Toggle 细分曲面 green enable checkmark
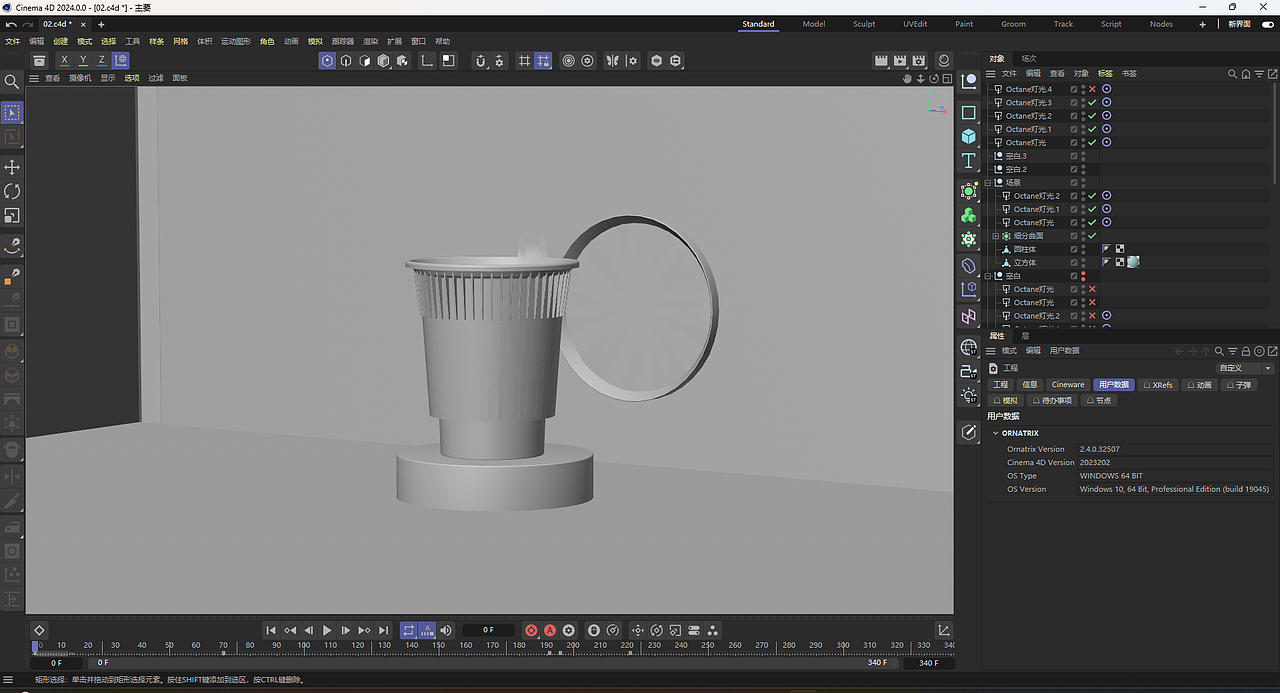The height and width of the screenshot is (693, 1280). pyautogui.click(x=1092, y=236)
